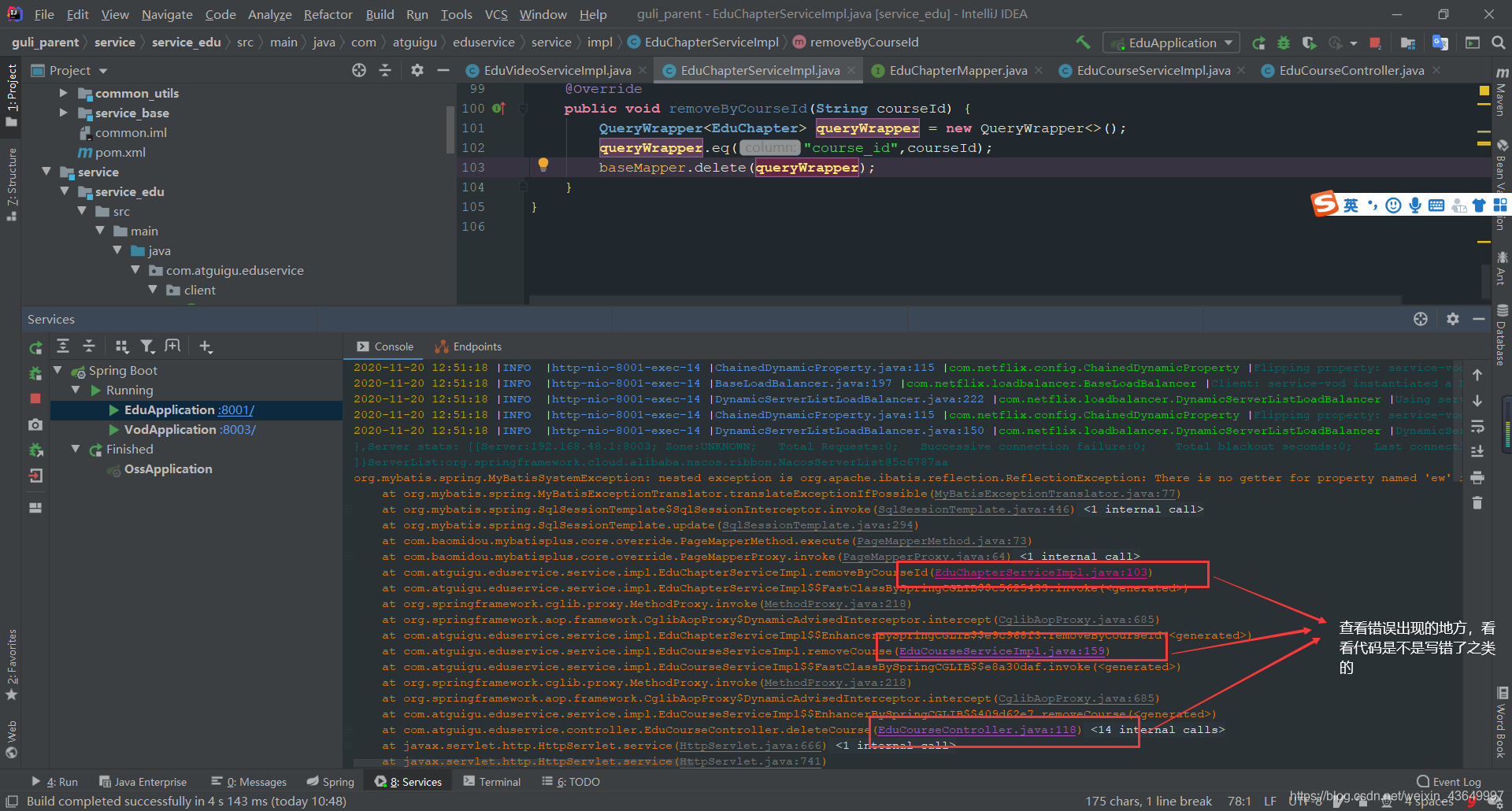The width and height of the screenshot is (1512, 811).
Task: Toggle the Structure tool window stripe button
Action: point(12,183)
